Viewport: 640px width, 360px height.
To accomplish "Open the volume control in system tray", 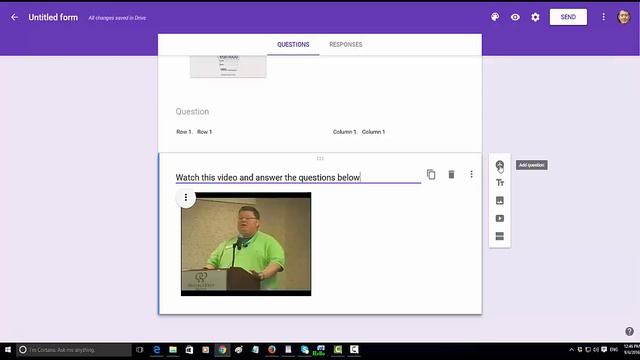I will [596, 350].
